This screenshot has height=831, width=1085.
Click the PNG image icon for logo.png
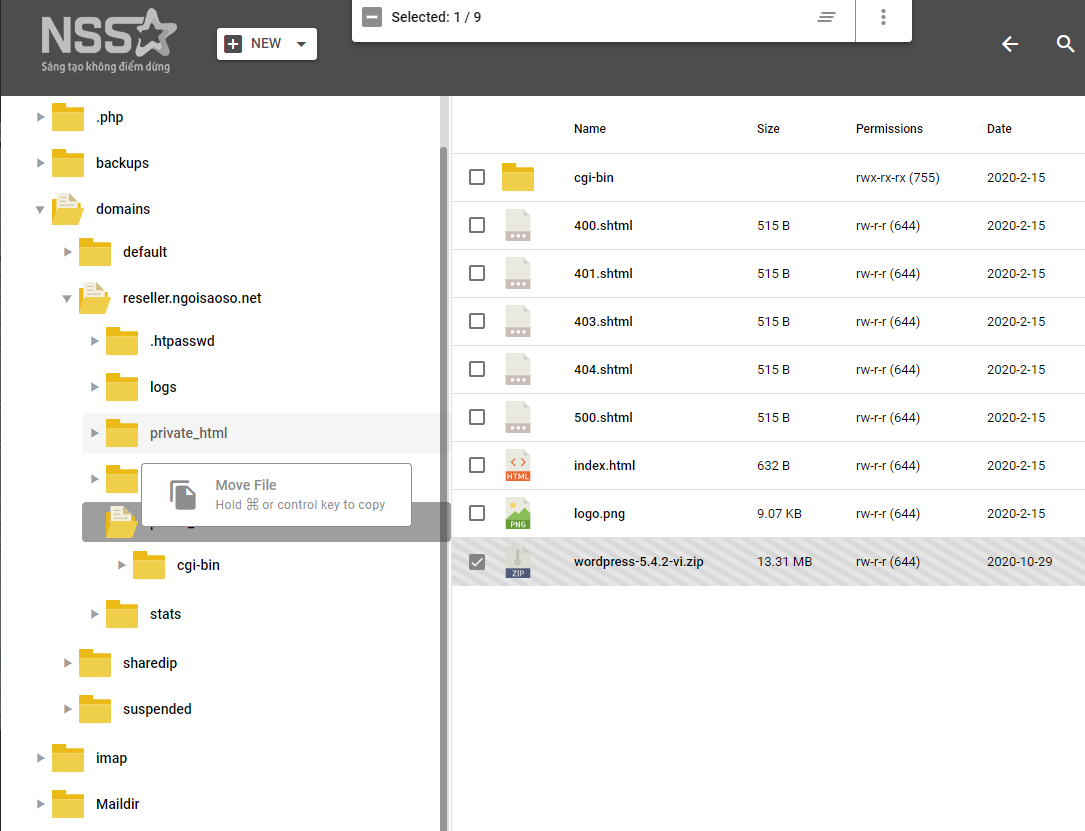pos(517,513)
